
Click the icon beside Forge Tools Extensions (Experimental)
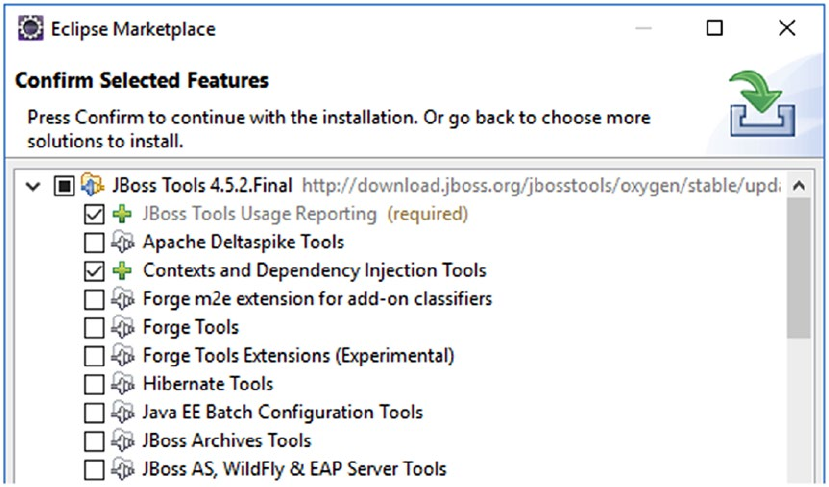pos(123,356)
